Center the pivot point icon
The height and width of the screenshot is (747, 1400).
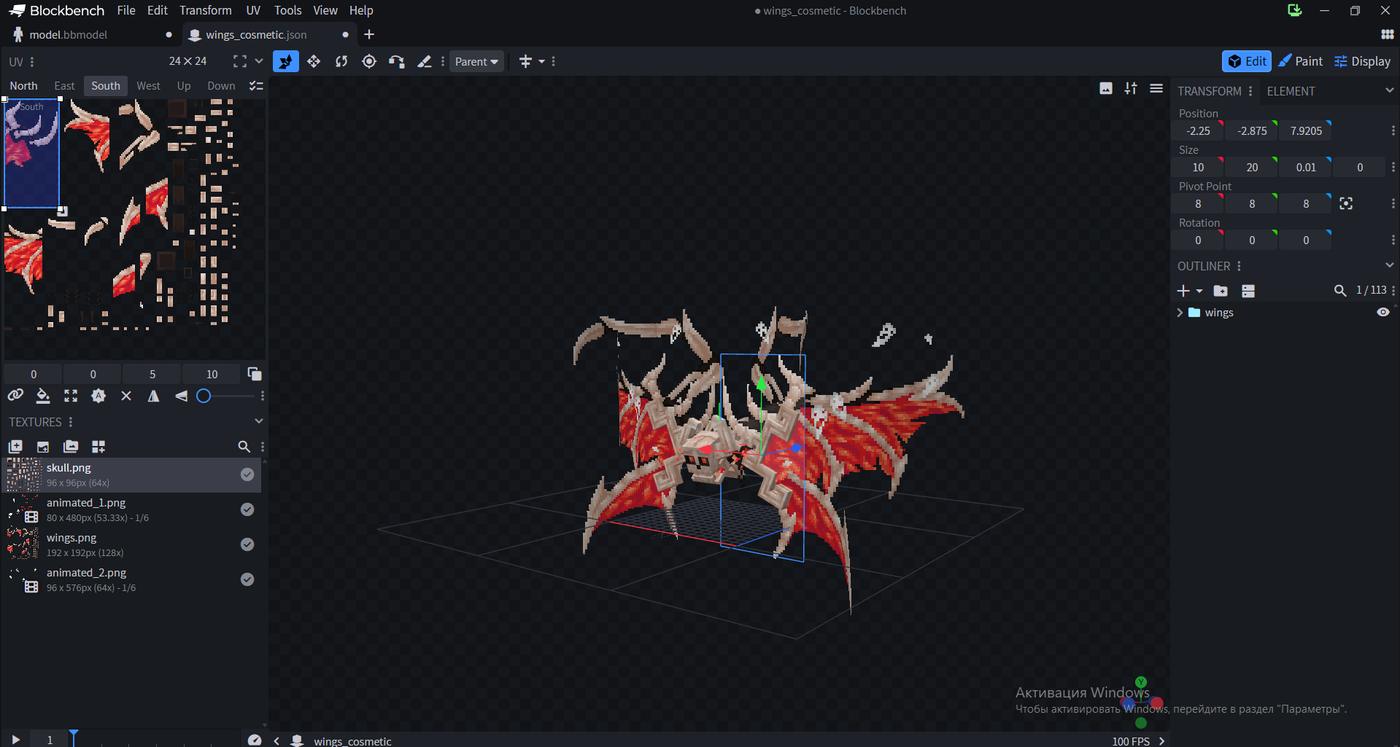click(1346, 203)
